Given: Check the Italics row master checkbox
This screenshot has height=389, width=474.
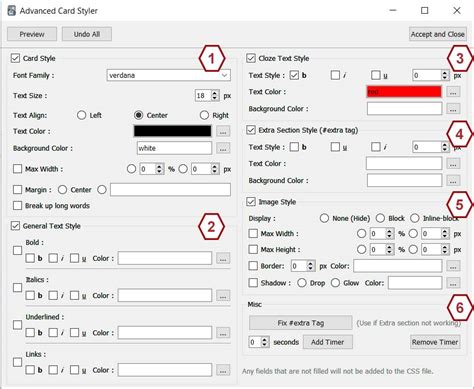Looking at the screenshot, I should click(x=17, y=288).
